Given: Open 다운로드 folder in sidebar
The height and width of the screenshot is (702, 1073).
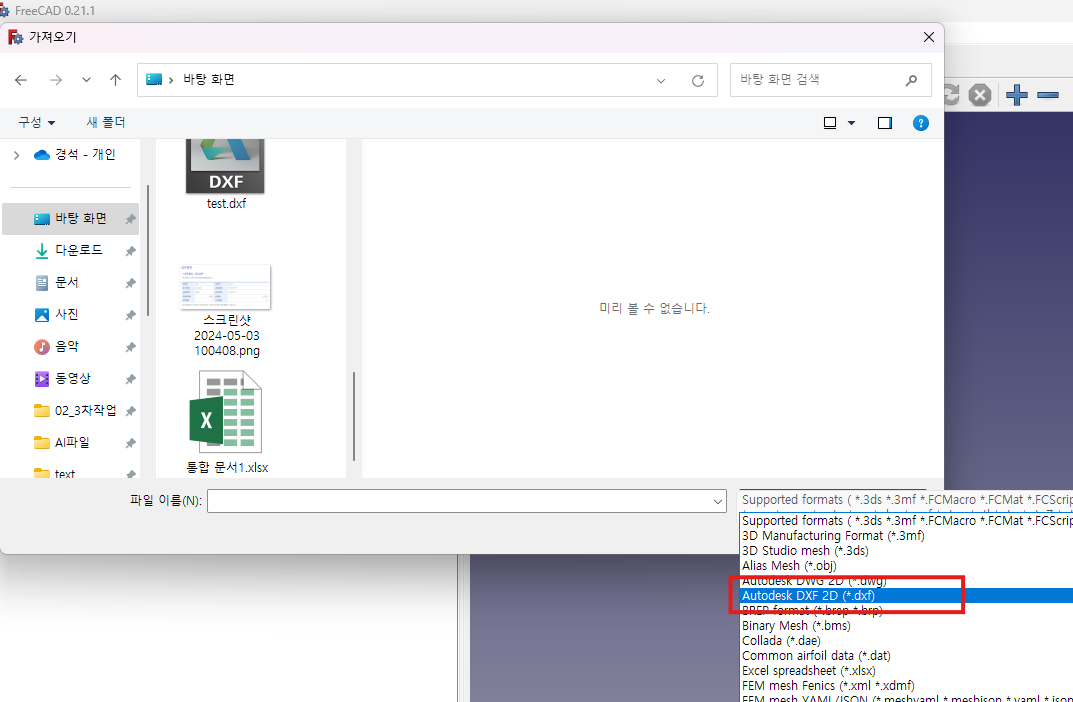Looking at the screenshot, I should click(68, 250).
